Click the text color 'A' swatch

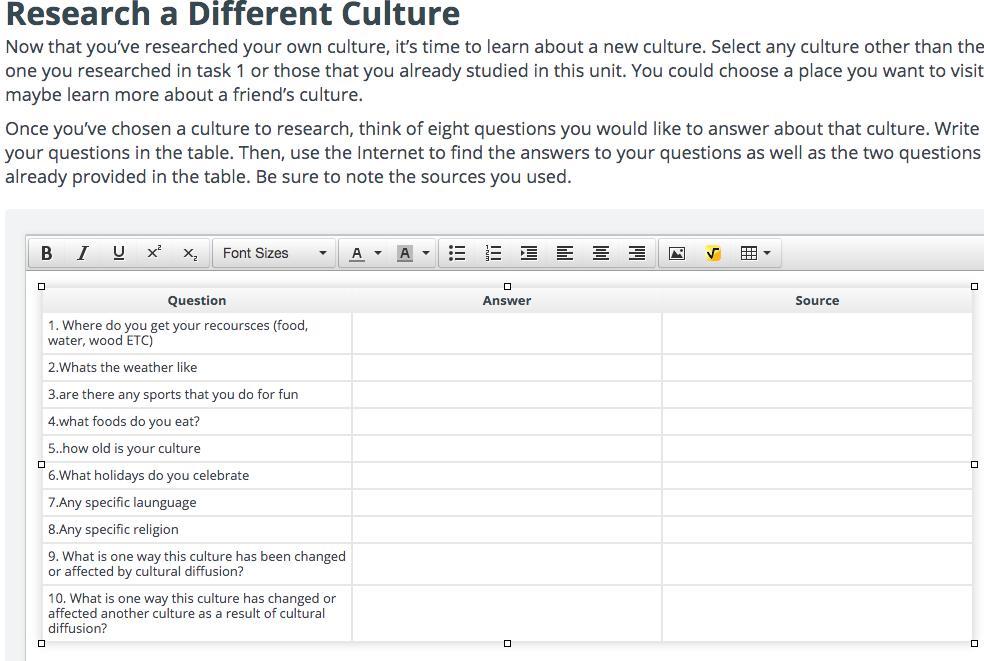click(x=356, y=253)
